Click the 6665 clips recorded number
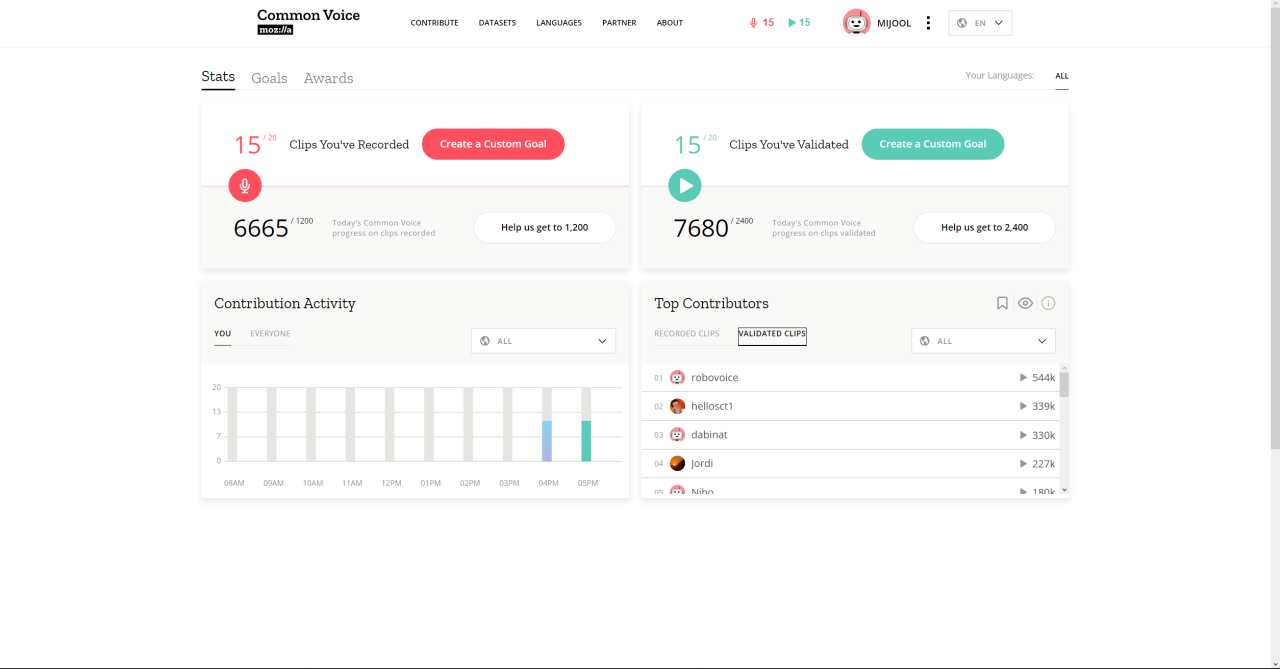The height and width of the screenshot is (669, 1280). pos(261,229)
